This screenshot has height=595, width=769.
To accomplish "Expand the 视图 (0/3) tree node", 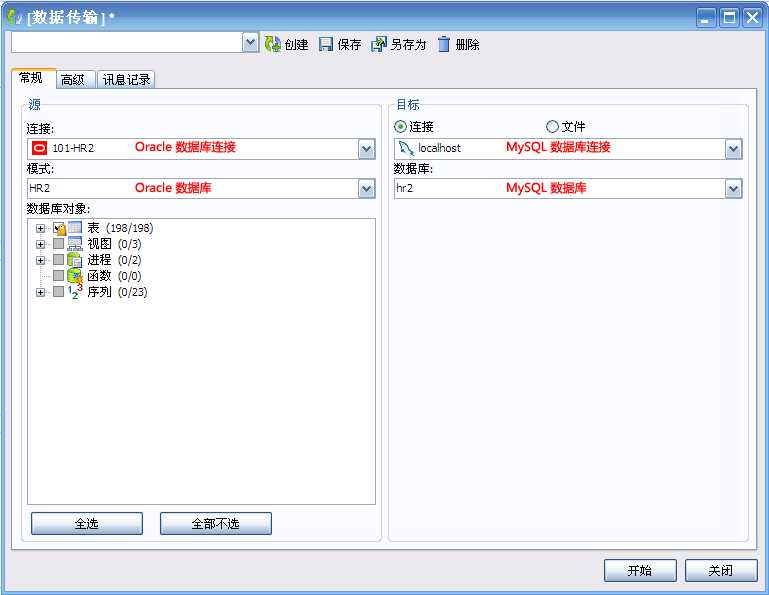I will tap(40, 244).
